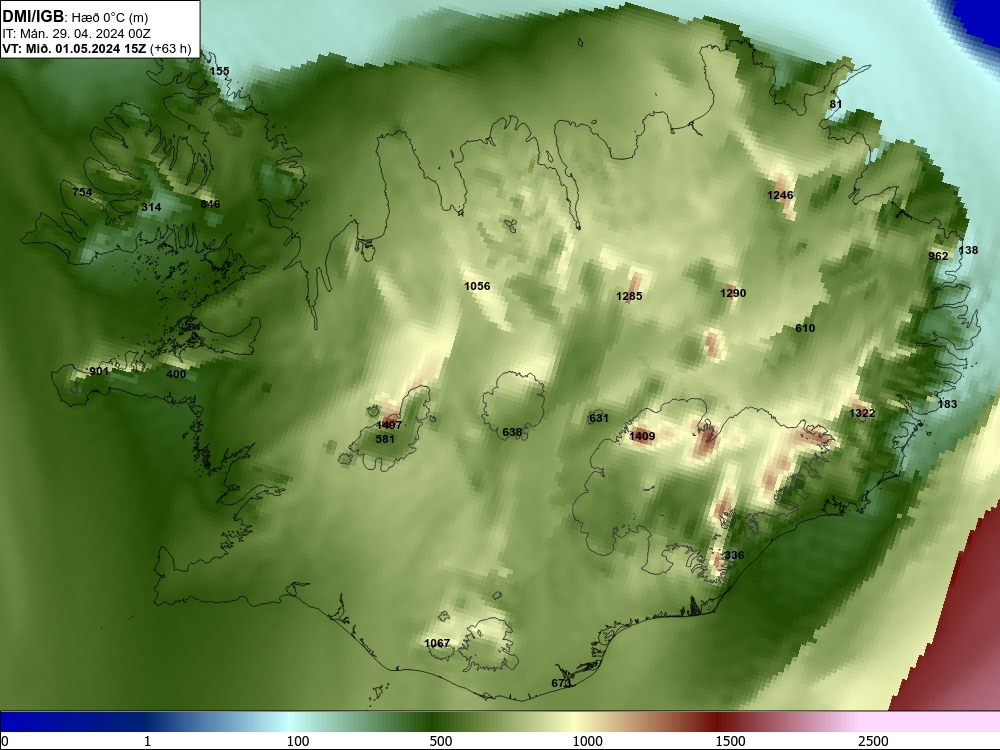Viewport: 1000px width, 750px height.
Task: Select the value 631 on the map
Action: click(x=598, y=418)
